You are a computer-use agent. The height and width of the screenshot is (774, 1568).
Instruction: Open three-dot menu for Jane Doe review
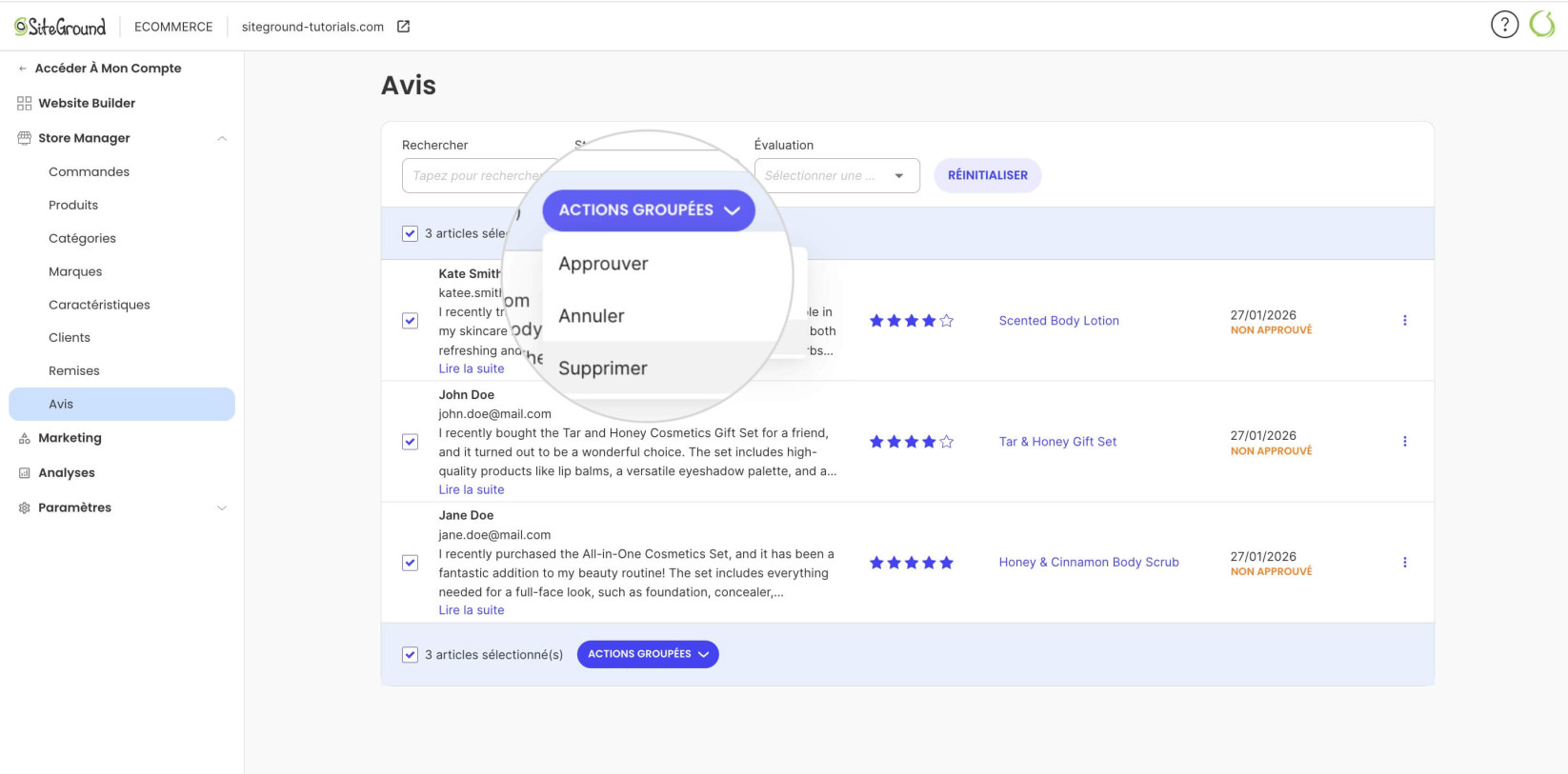pos(1404,563)
